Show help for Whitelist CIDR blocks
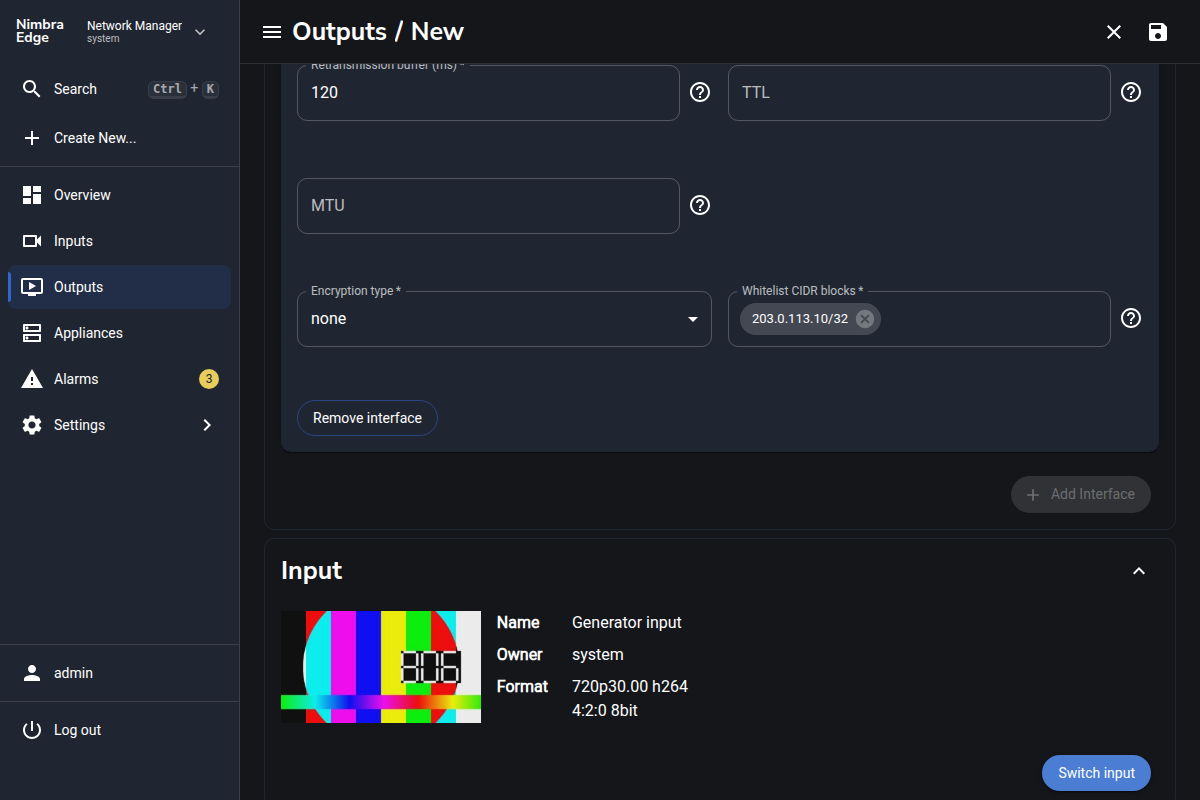 pos(1131,318)
